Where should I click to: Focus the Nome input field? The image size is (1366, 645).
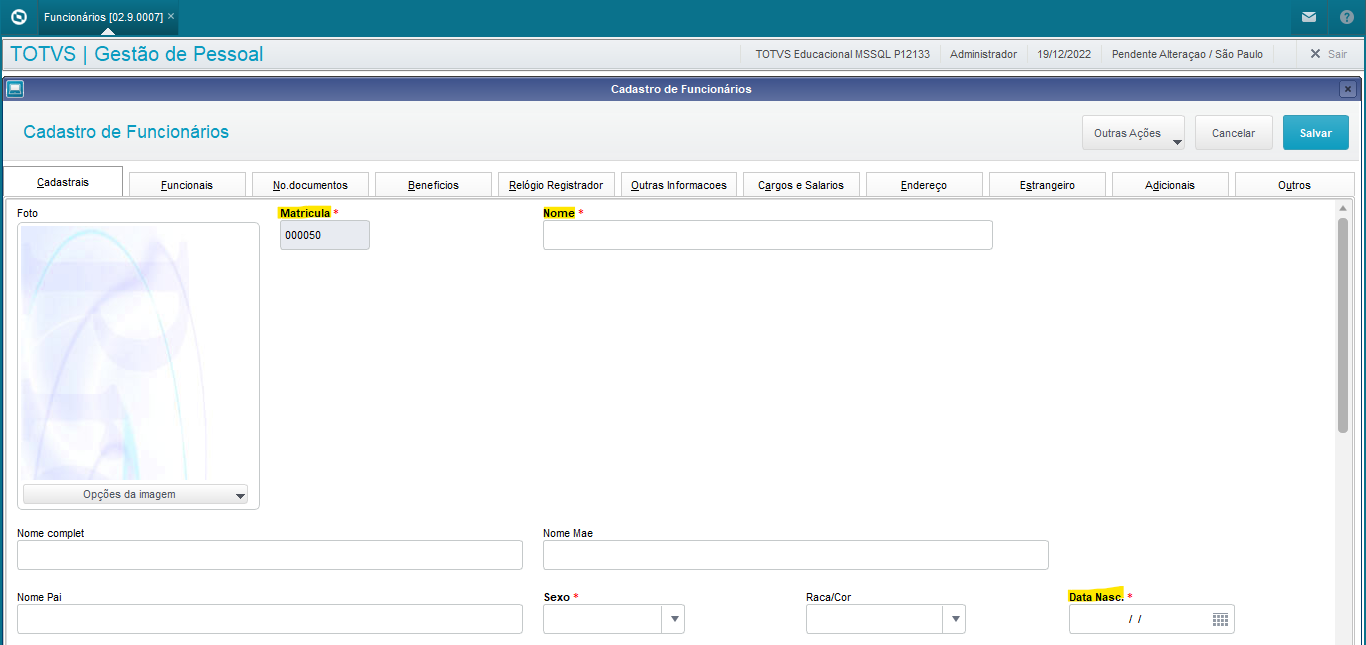(x=768, y=235)
